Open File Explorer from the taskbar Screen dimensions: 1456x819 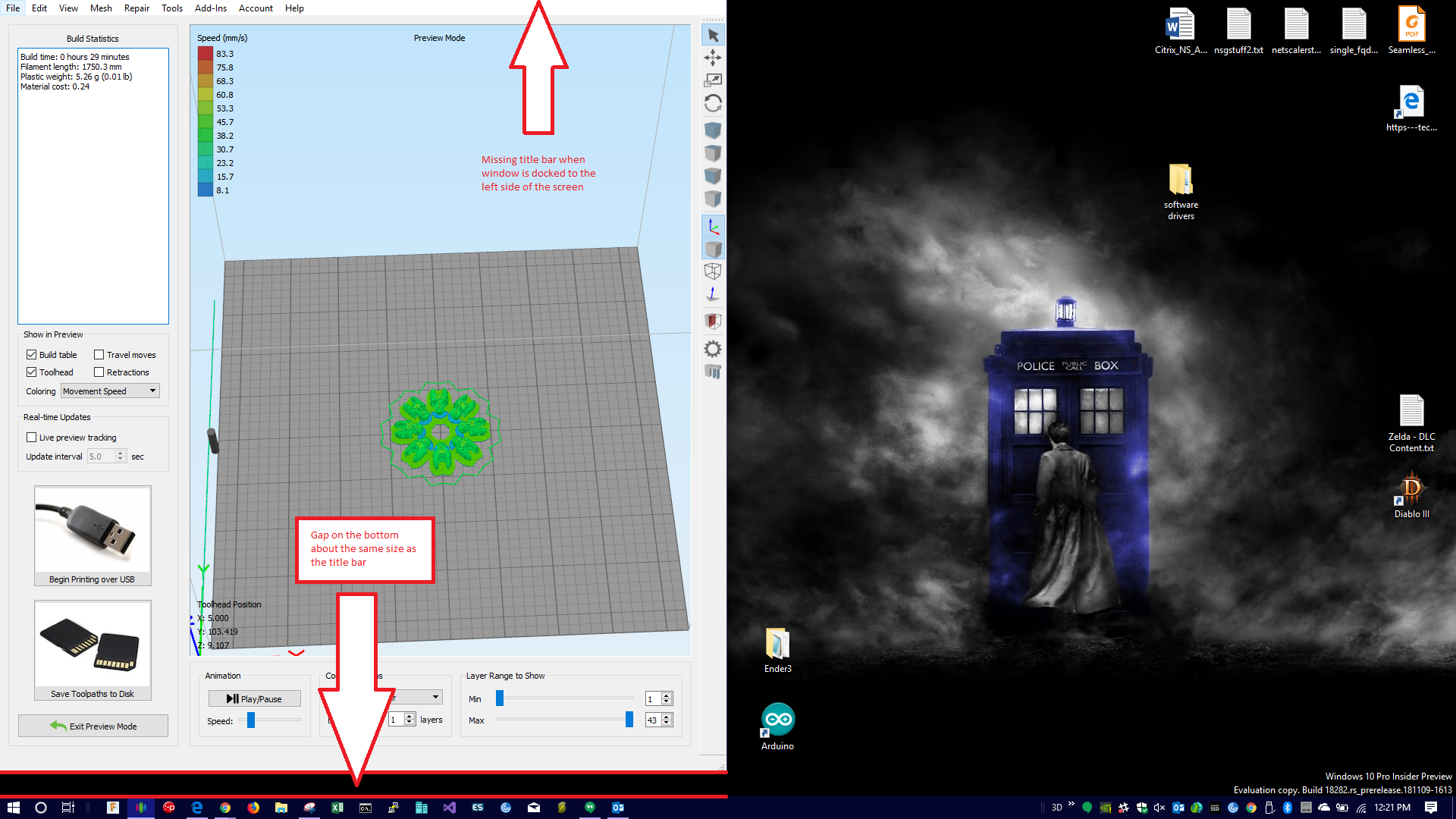point(281,808)
